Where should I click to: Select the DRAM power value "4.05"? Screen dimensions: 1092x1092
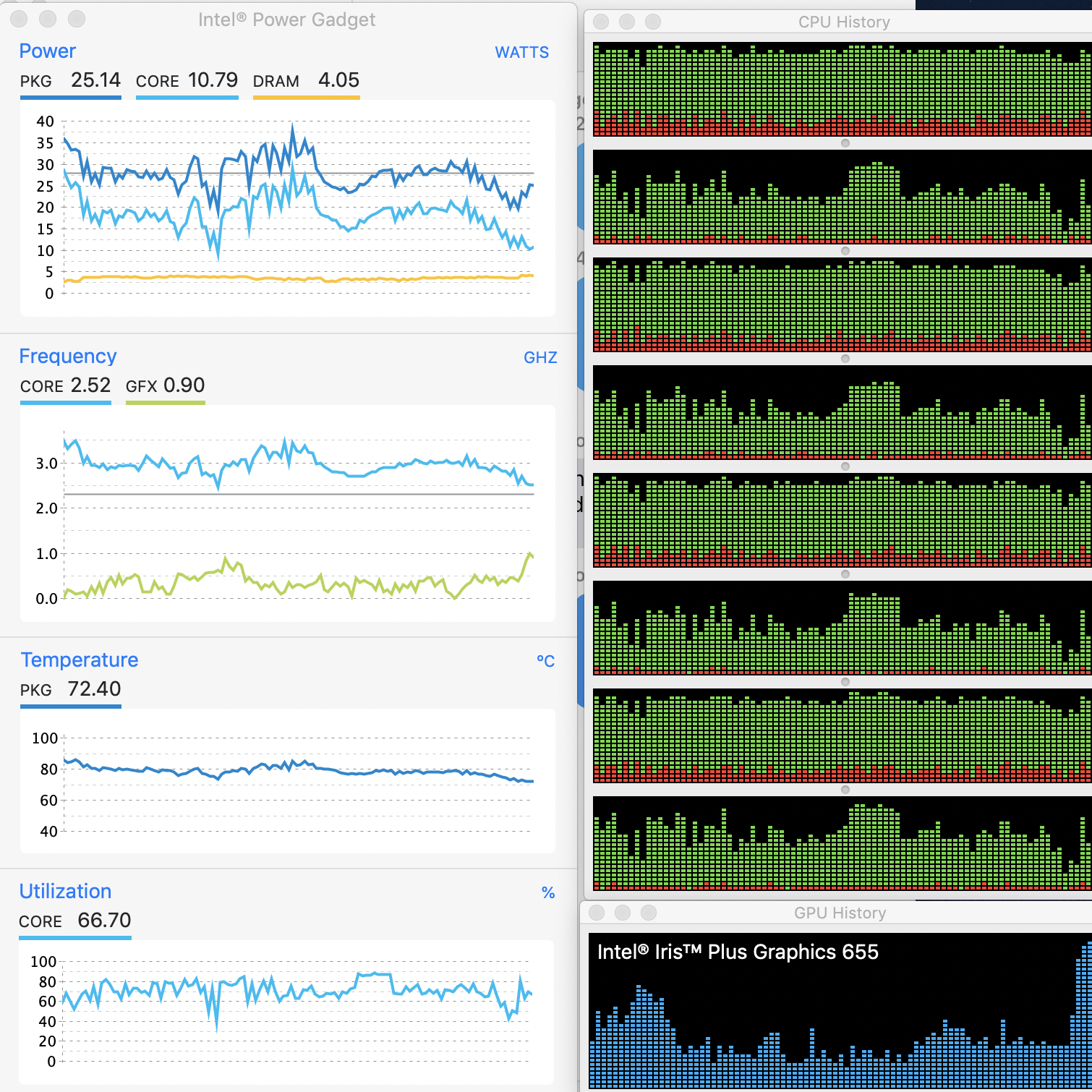(339, 80)
